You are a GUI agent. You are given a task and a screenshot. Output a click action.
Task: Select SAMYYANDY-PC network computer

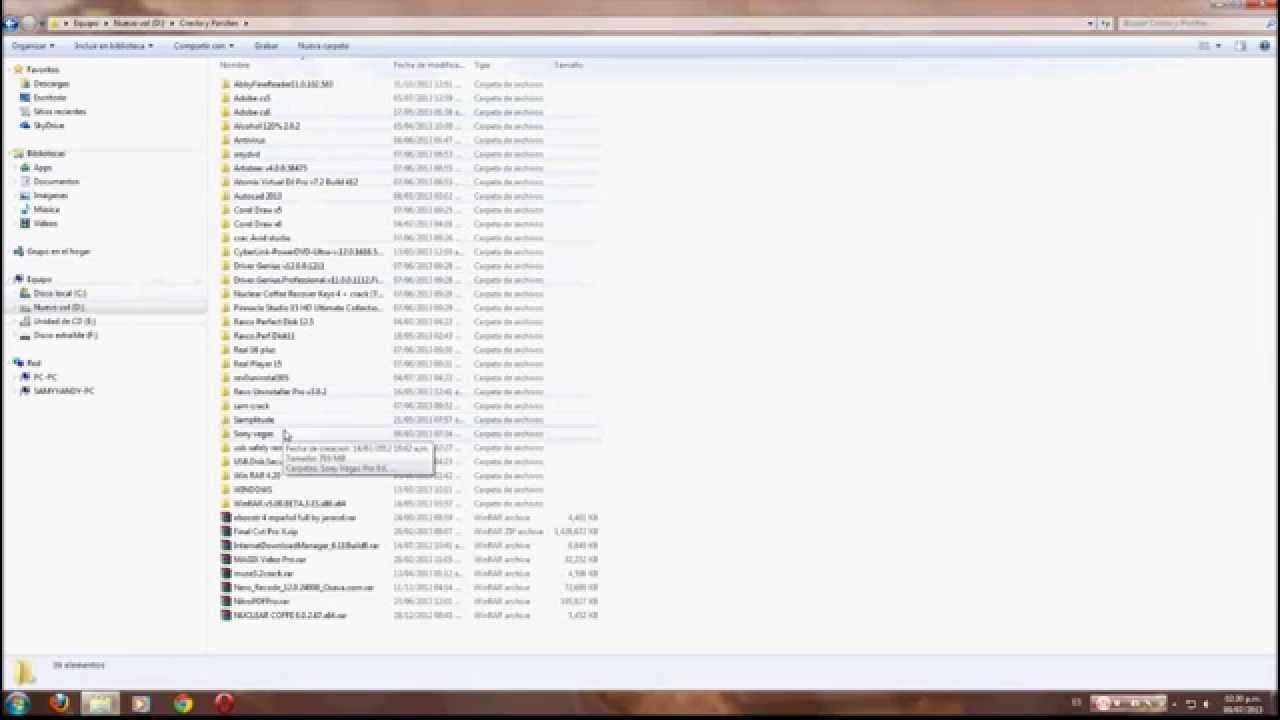(x=63, y=392)
